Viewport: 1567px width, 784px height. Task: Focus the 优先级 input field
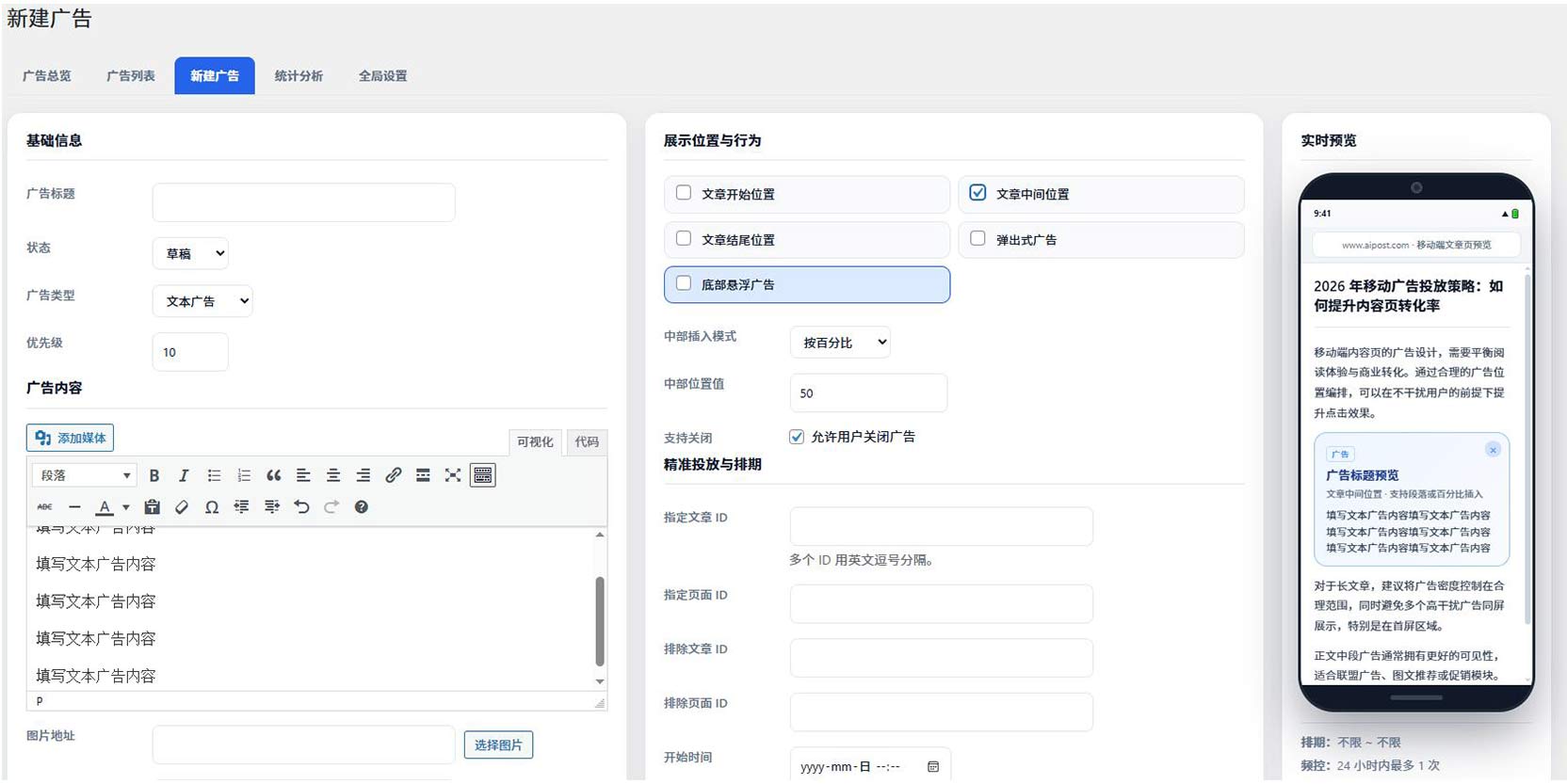pyautogui.click(x=190, y=352)
